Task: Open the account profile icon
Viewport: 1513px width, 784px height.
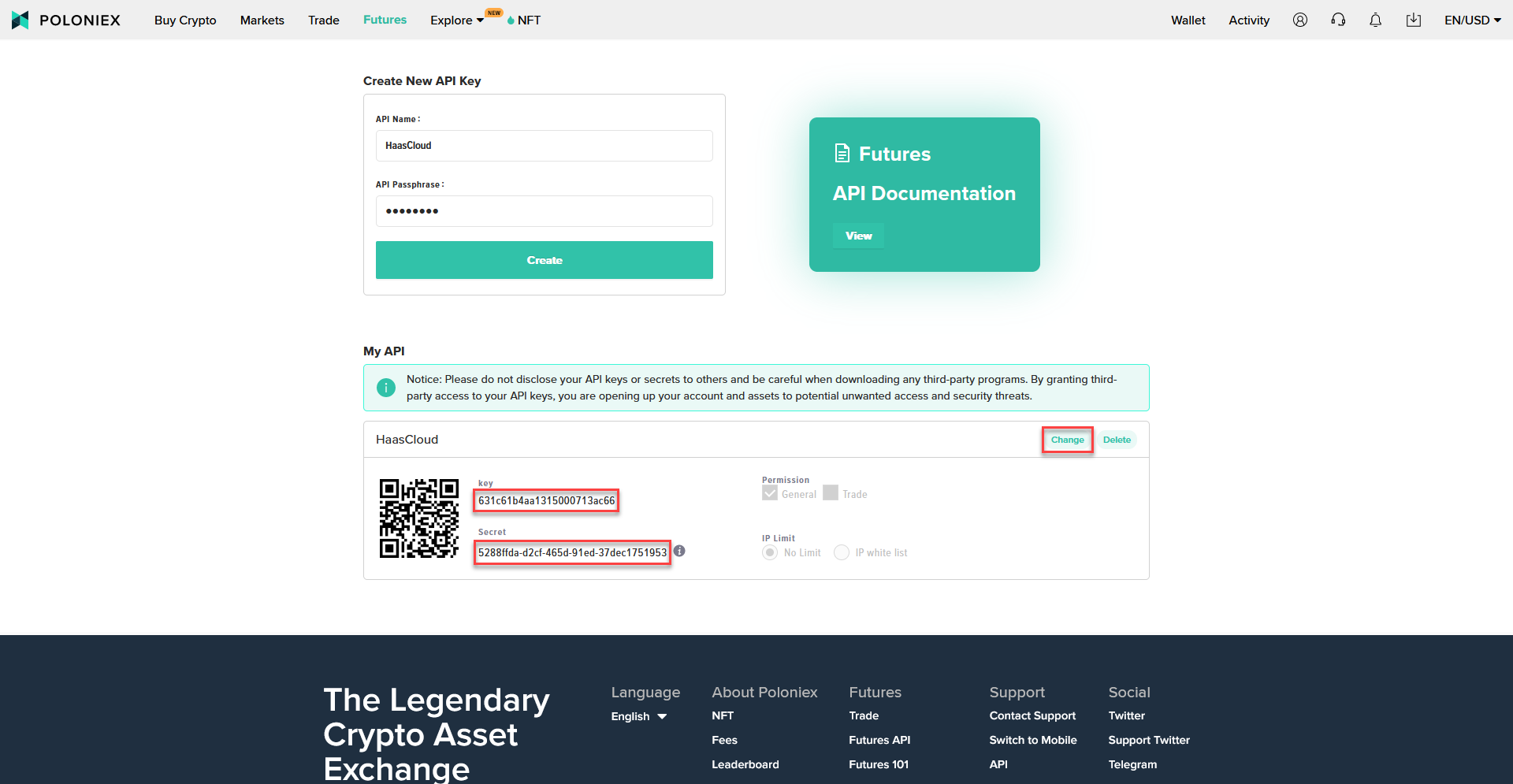Action: (1299, 20)
